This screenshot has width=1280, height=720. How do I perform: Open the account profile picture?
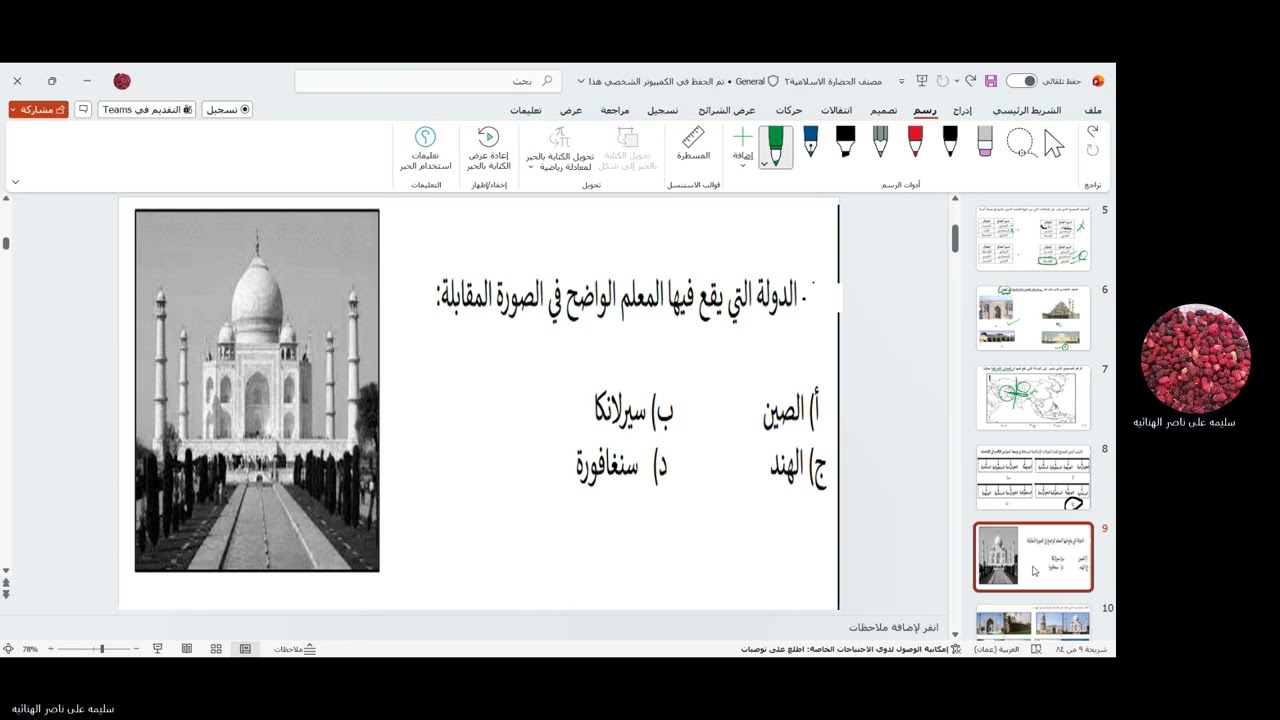pos(122,81)
